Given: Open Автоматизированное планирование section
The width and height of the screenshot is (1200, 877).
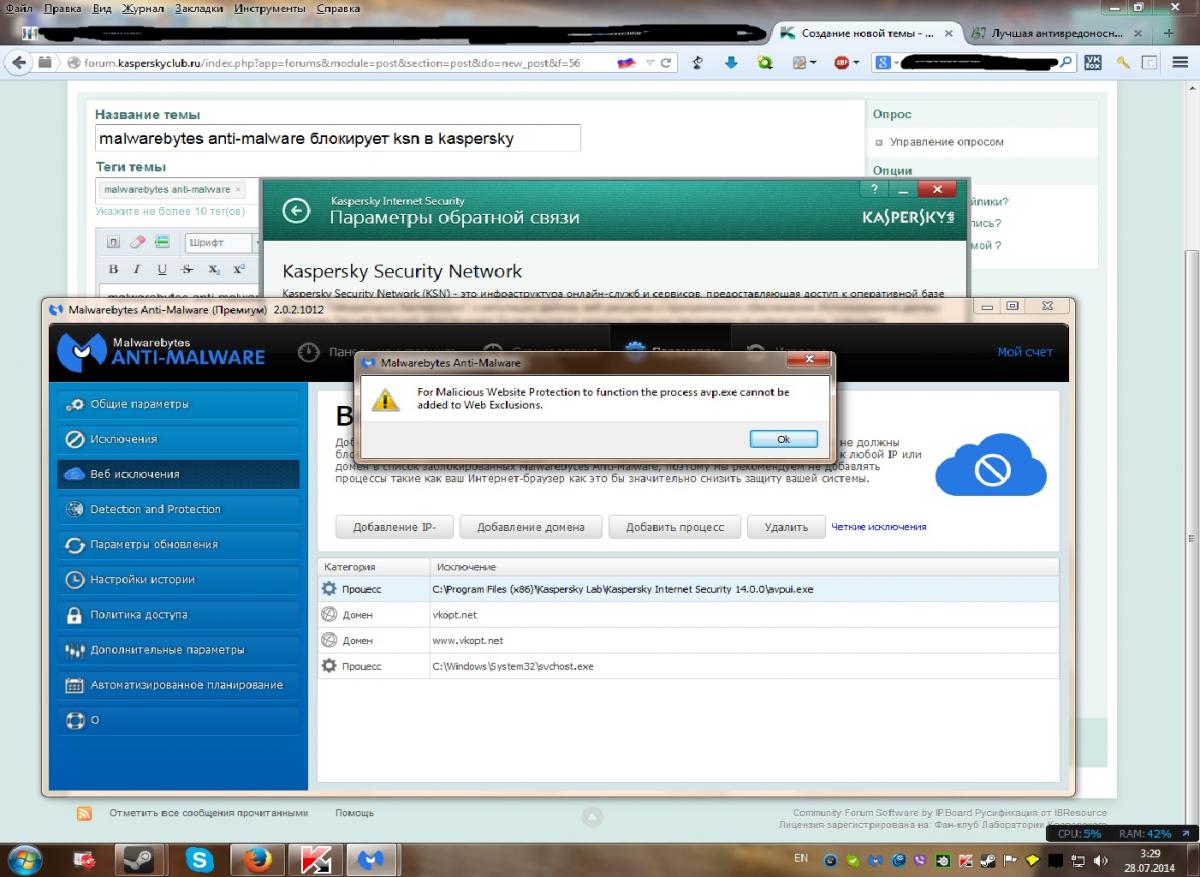Looking at the screenshot, I should click(x=178, y=685).
